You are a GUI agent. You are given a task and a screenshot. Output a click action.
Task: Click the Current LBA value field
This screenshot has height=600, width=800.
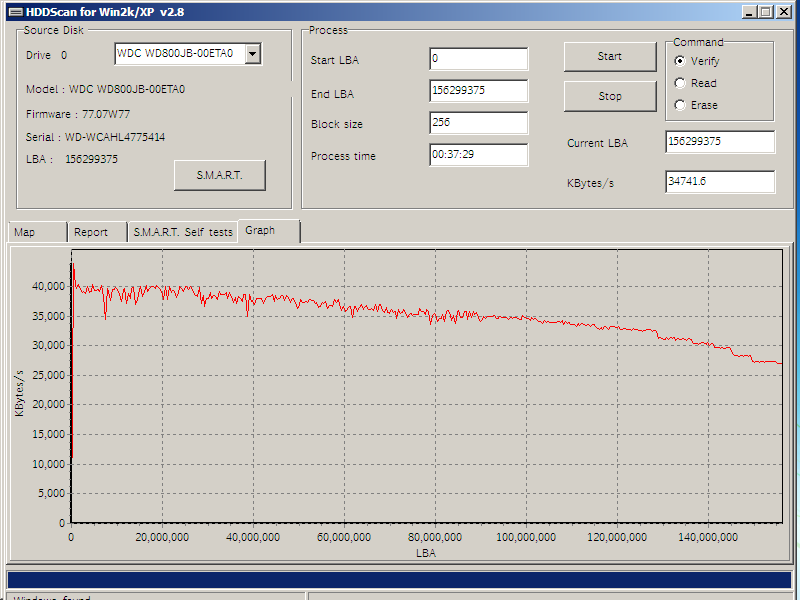pos(719,142)
